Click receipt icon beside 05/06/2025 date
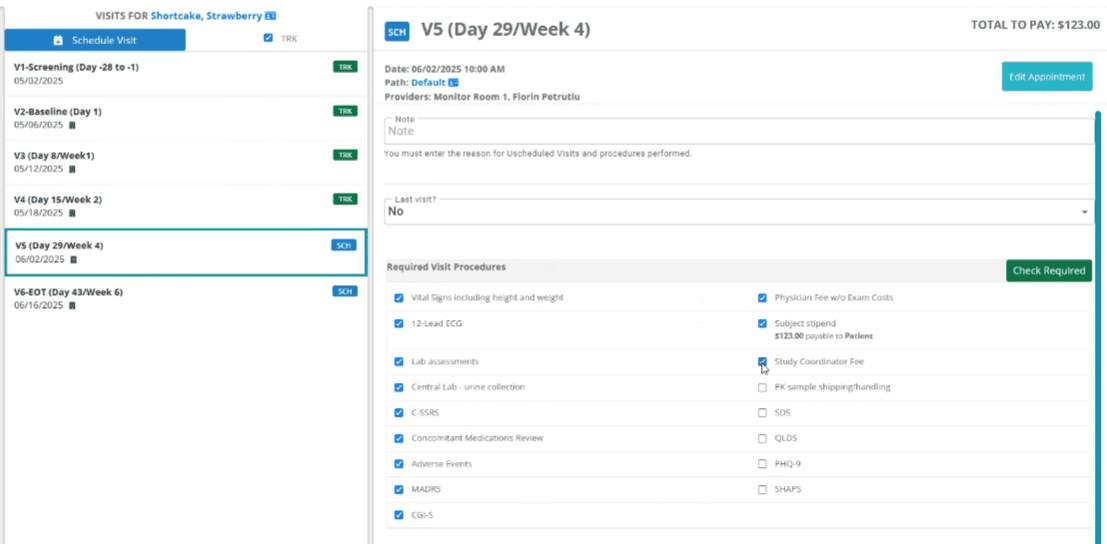This screenshot has width=1107, height=544. (72, 125)
